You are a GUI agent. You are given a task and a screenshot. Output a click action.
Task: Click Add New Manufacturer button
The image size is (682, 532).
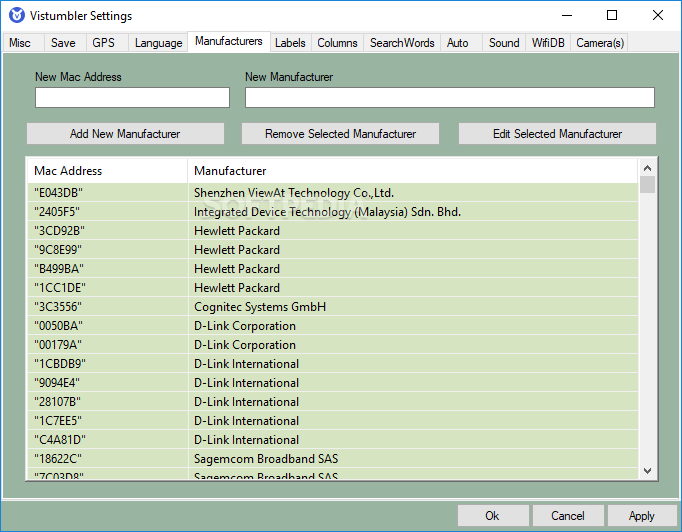point(125,134)
